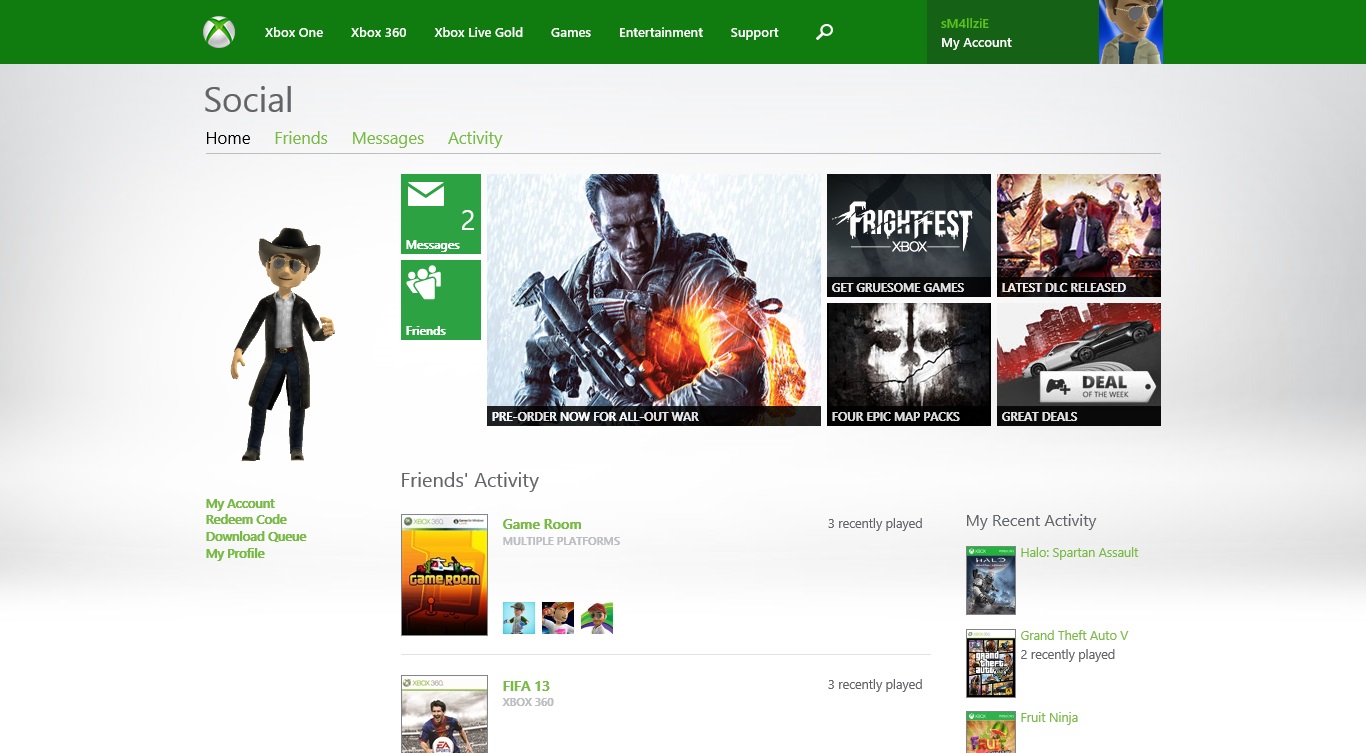Open the Frightfest gruesome games tile
The image size is (1366, 753).
click(909, 236)
